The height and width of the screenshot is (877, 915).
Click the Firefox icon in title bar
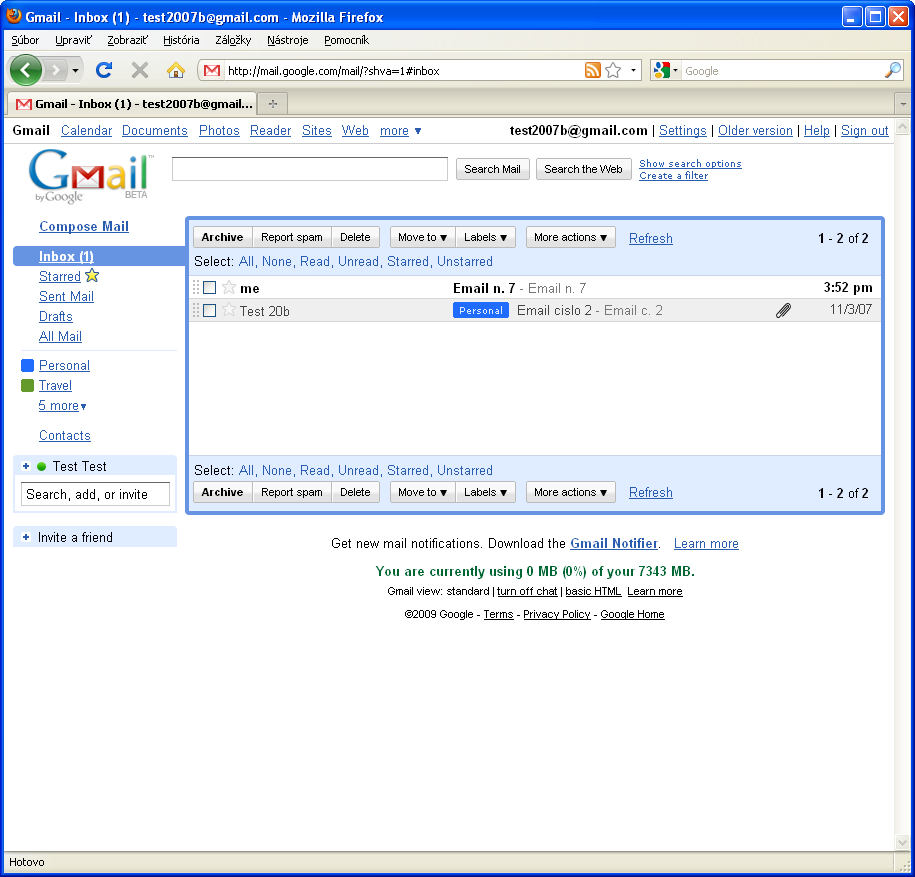(13, 16)
